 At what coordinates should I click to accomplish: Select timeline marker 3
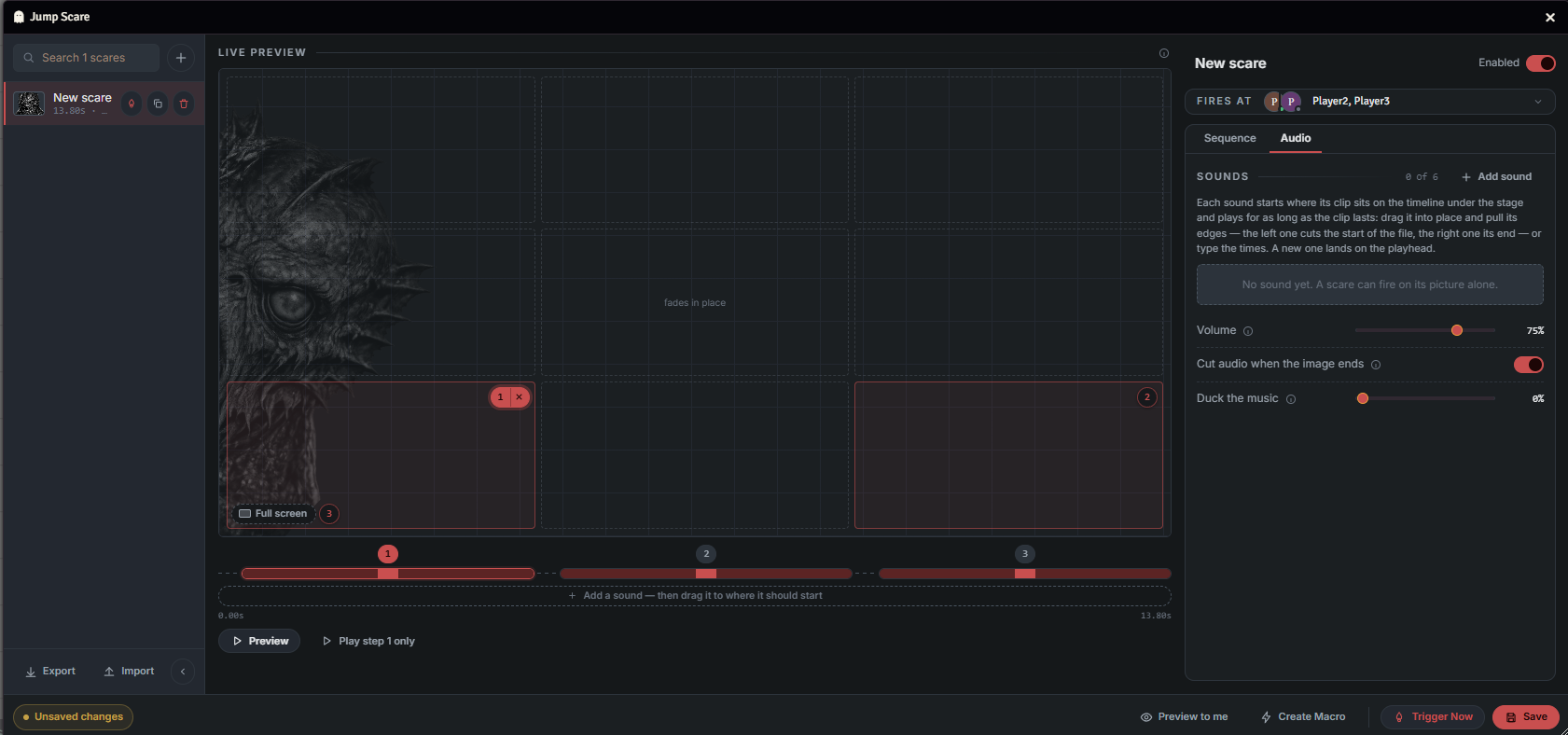1025,554
